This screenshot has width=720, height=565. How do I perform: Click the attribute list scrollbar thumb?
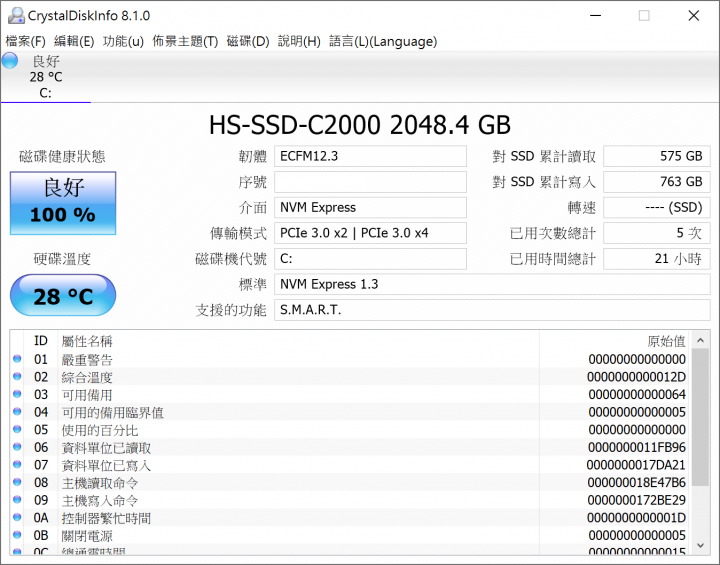[x=700, y=417]
